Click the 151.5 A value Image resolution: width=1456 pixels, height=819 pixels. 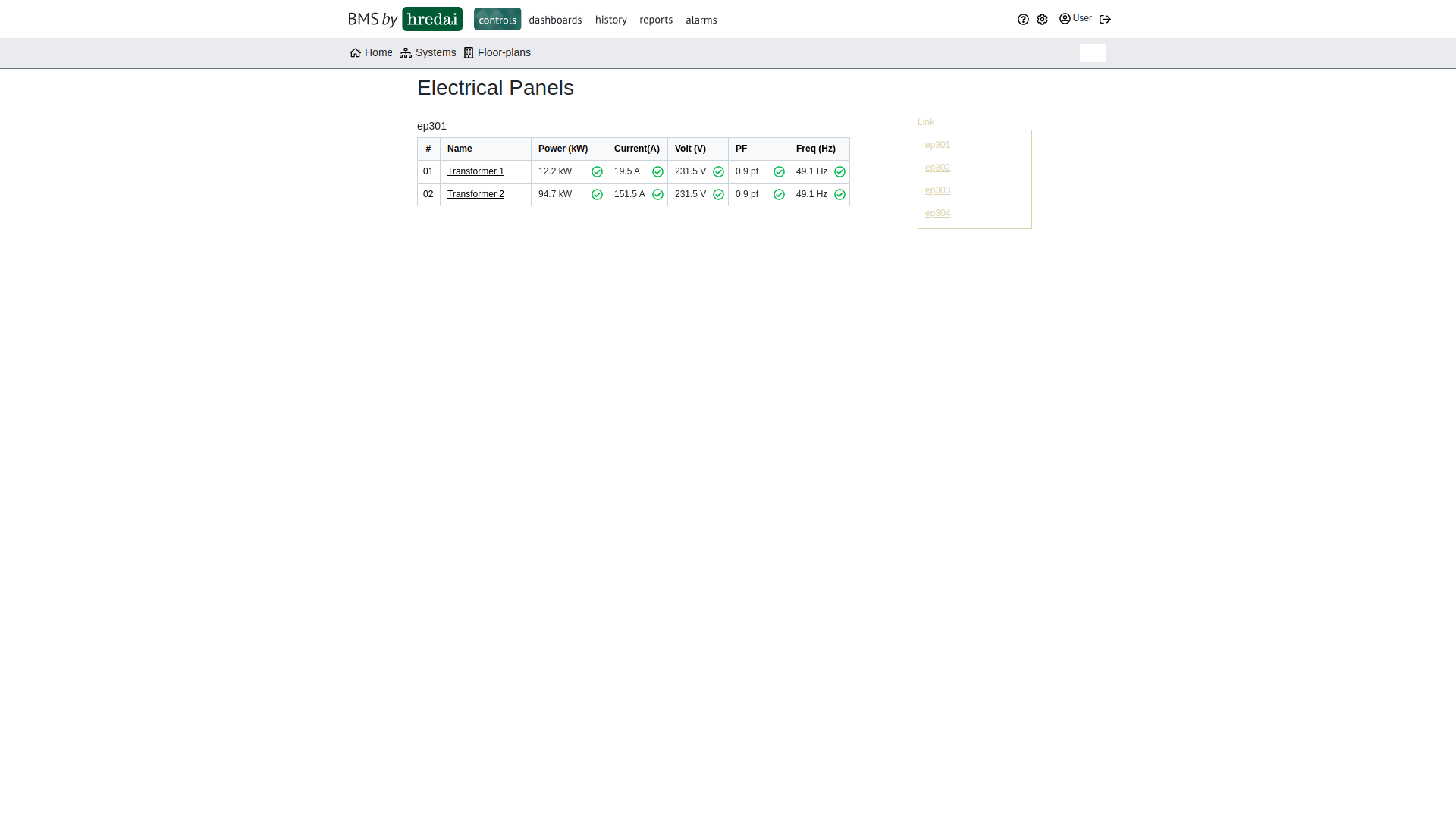tap(629, 194)
